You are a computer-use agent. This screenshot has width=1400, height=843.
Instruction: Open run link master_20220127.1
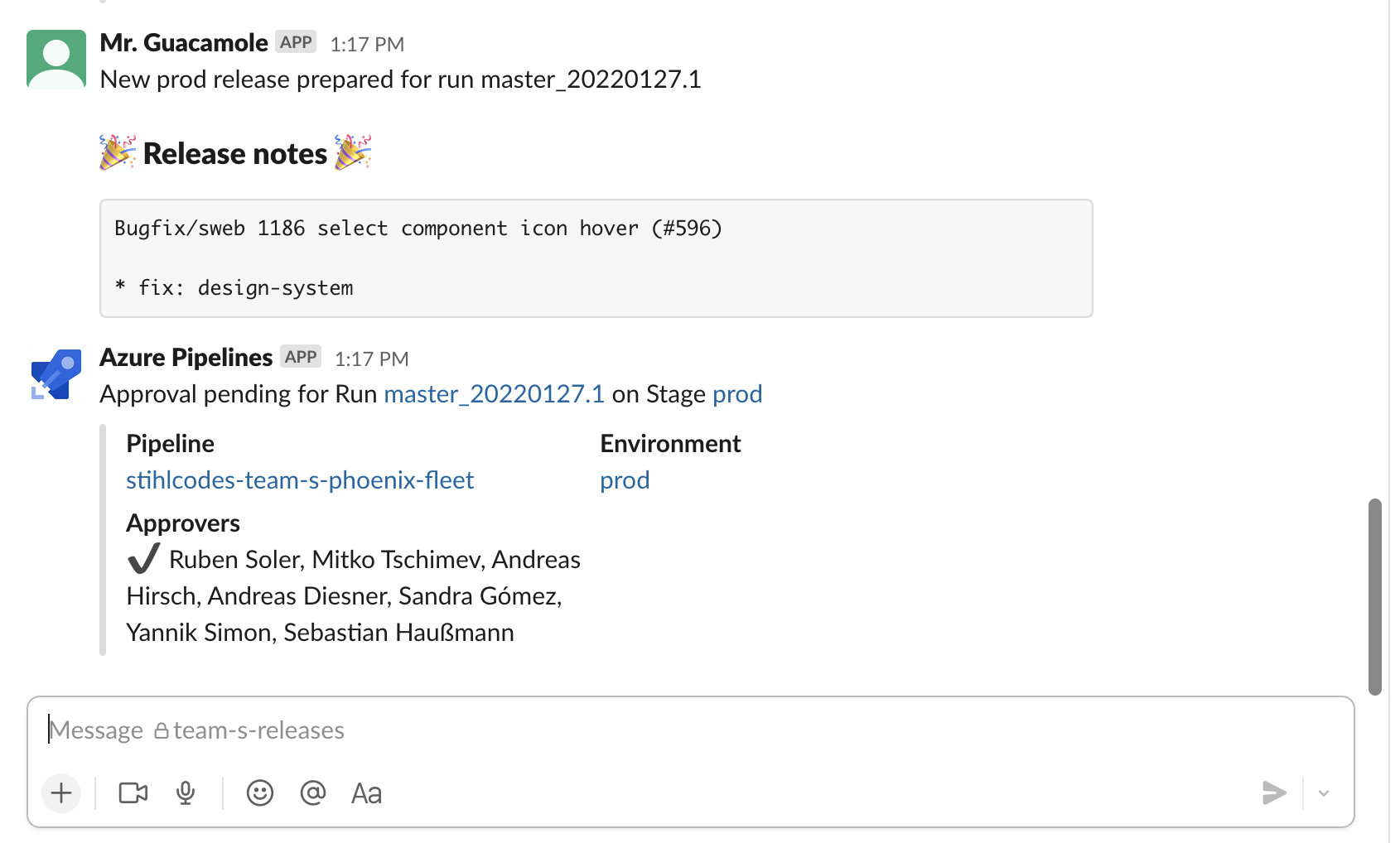pyautogui.click(x=495, y=394)
